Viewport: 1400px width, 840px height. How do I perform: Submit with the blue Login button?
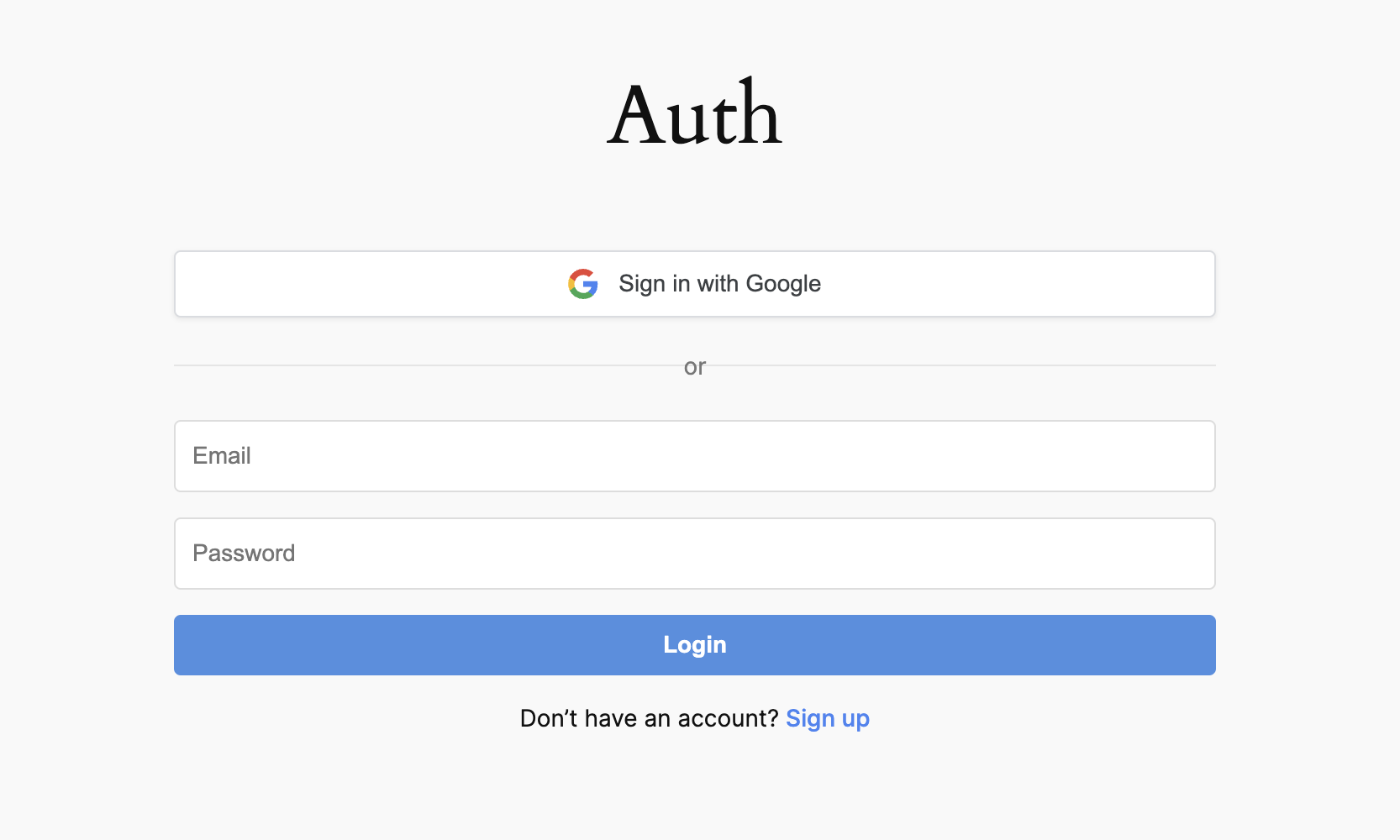pos(694,645)
